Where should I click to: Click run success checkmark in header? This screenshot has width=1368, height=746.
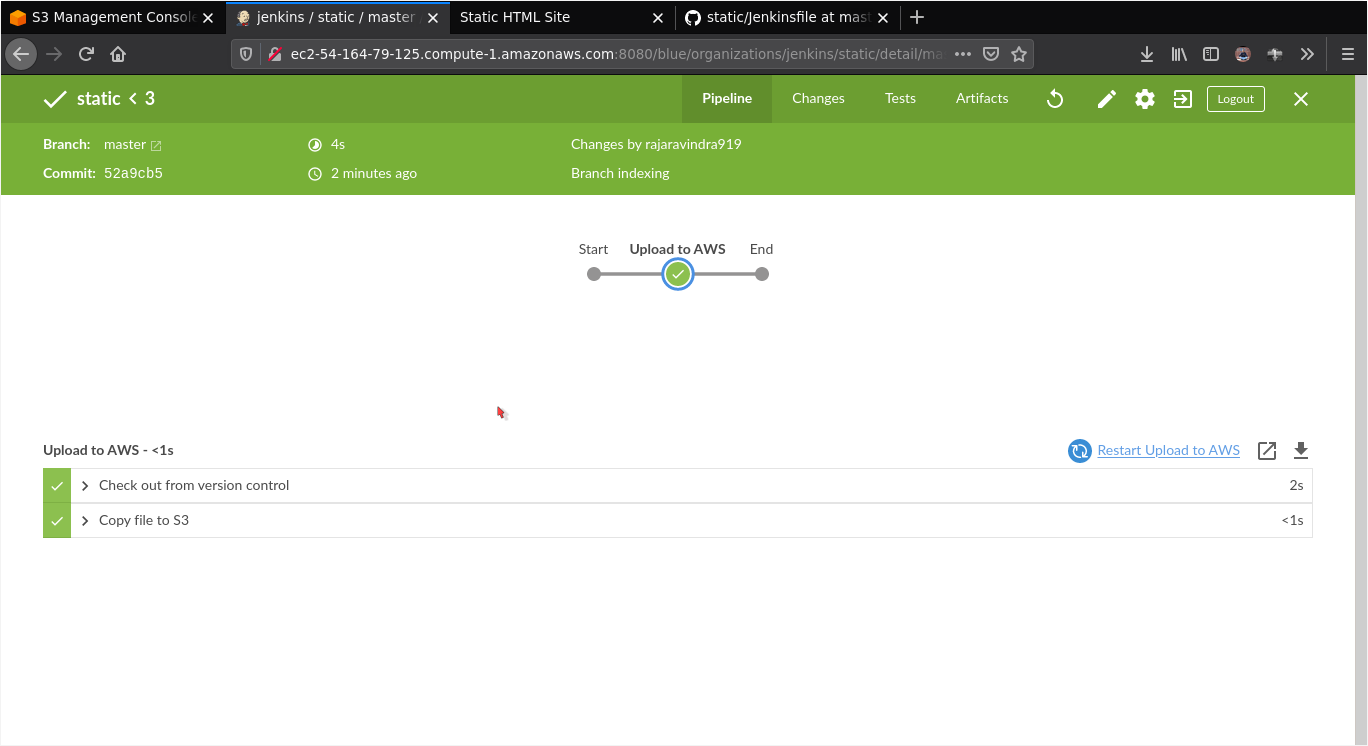55,99
